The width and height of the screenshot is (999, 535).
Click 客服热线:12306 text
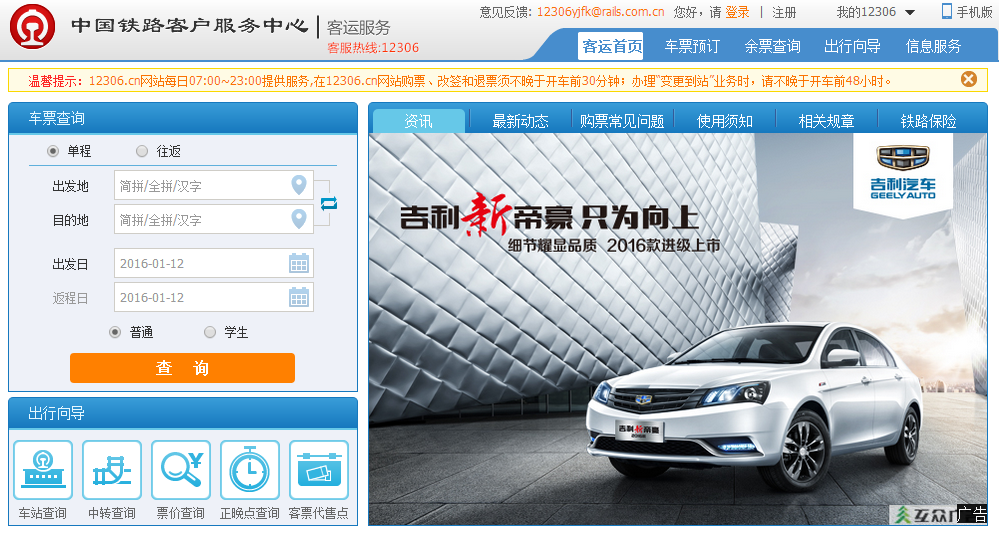(373, 48)
